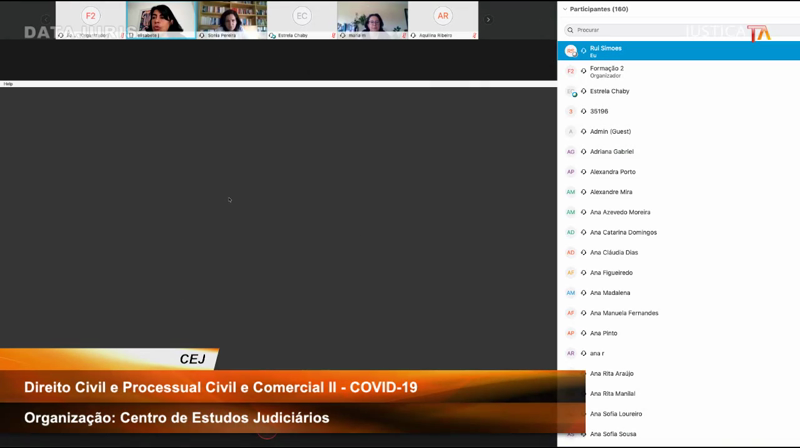Show next video thumbnails with right arrow
This screenshot has height=448, width=800.
pos(488,20)
